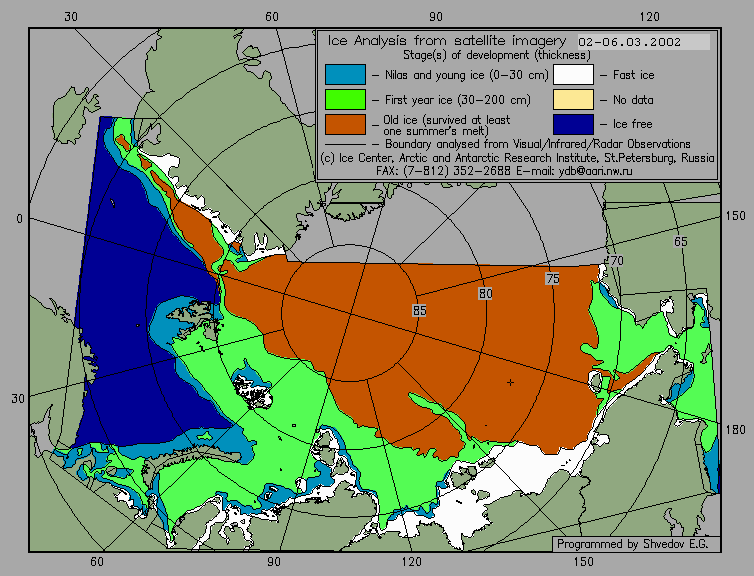
Task: Click the boundary line sample in legend
Action: pos(345,144)
